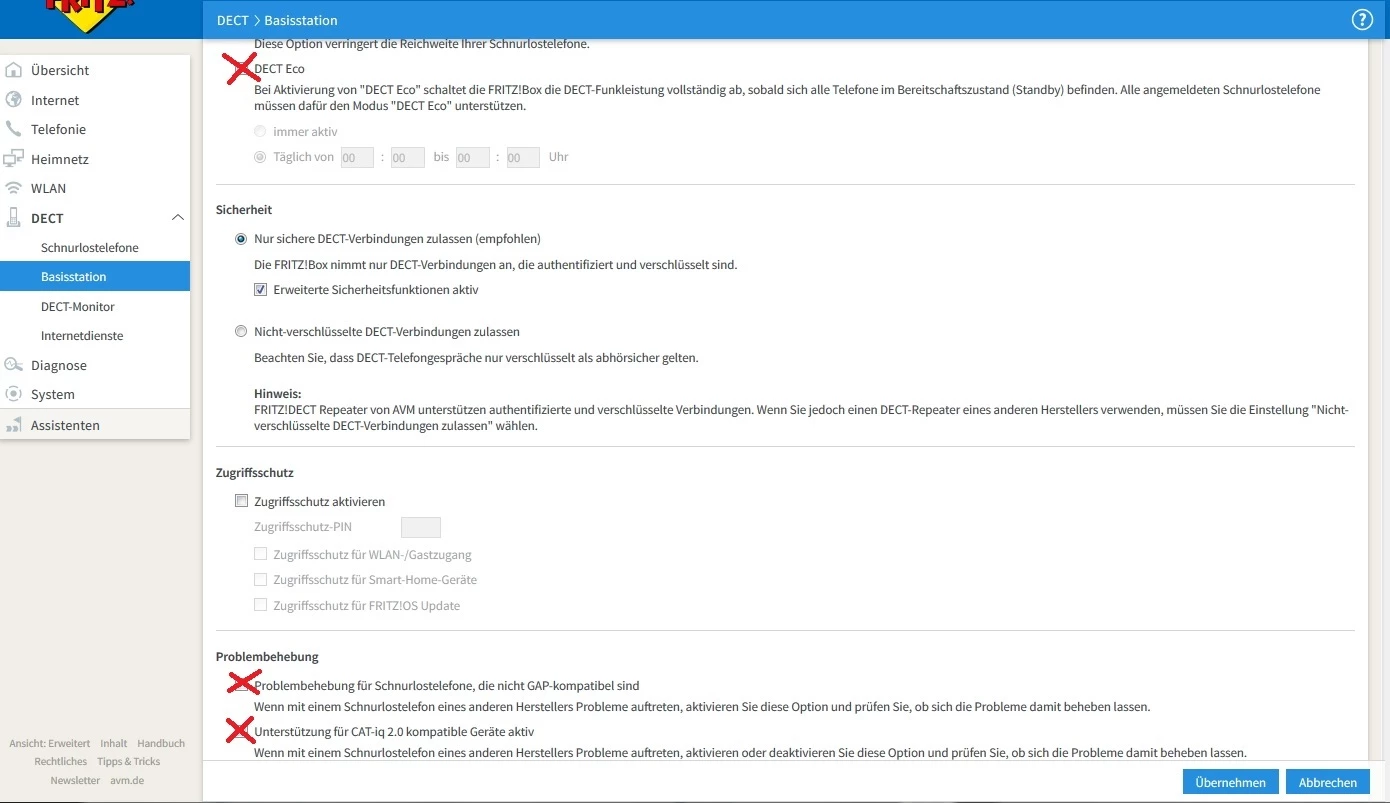The width and height of the screenshot is (1390, 803).
Task: Toggle 'Erweiterte Sicherheitsfunktionen aktiv' checkbox
Action: click(260, 290)
